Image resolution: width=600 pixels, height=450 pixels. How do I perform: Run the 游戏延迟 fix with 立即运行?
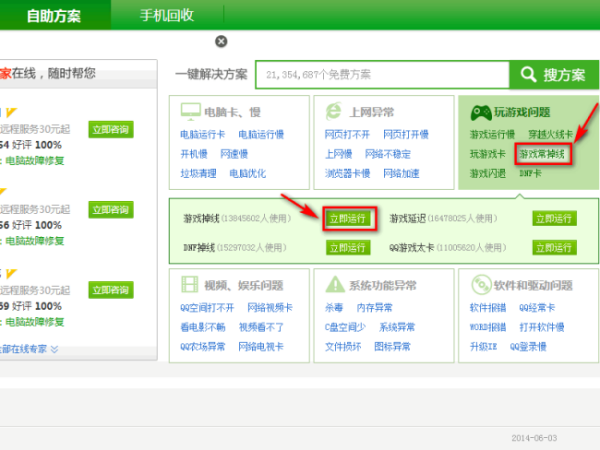tap(554, 218)
